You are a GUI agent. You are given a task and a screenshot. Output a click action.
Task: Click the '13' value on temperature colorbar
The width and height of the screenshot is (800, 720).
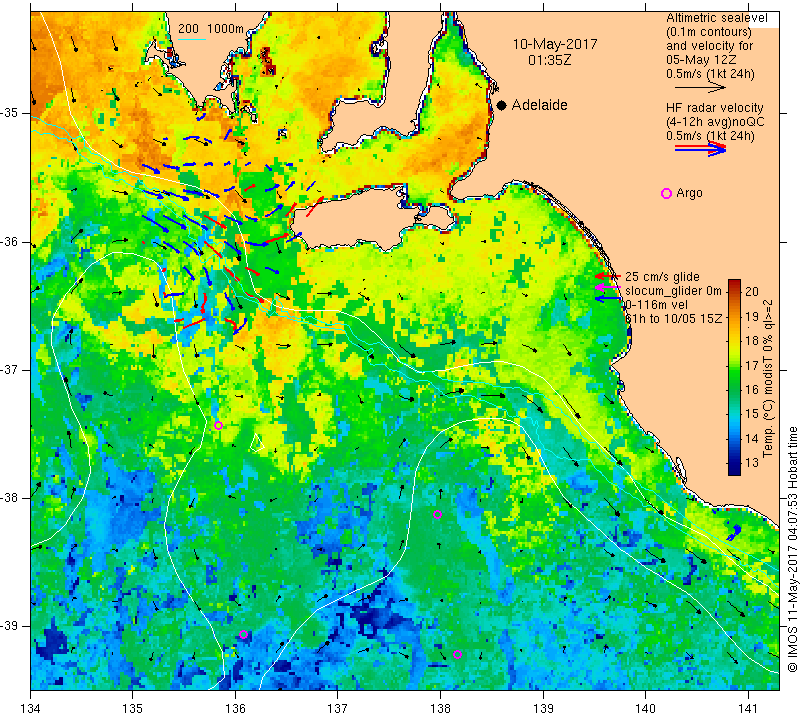coord(752,463)
